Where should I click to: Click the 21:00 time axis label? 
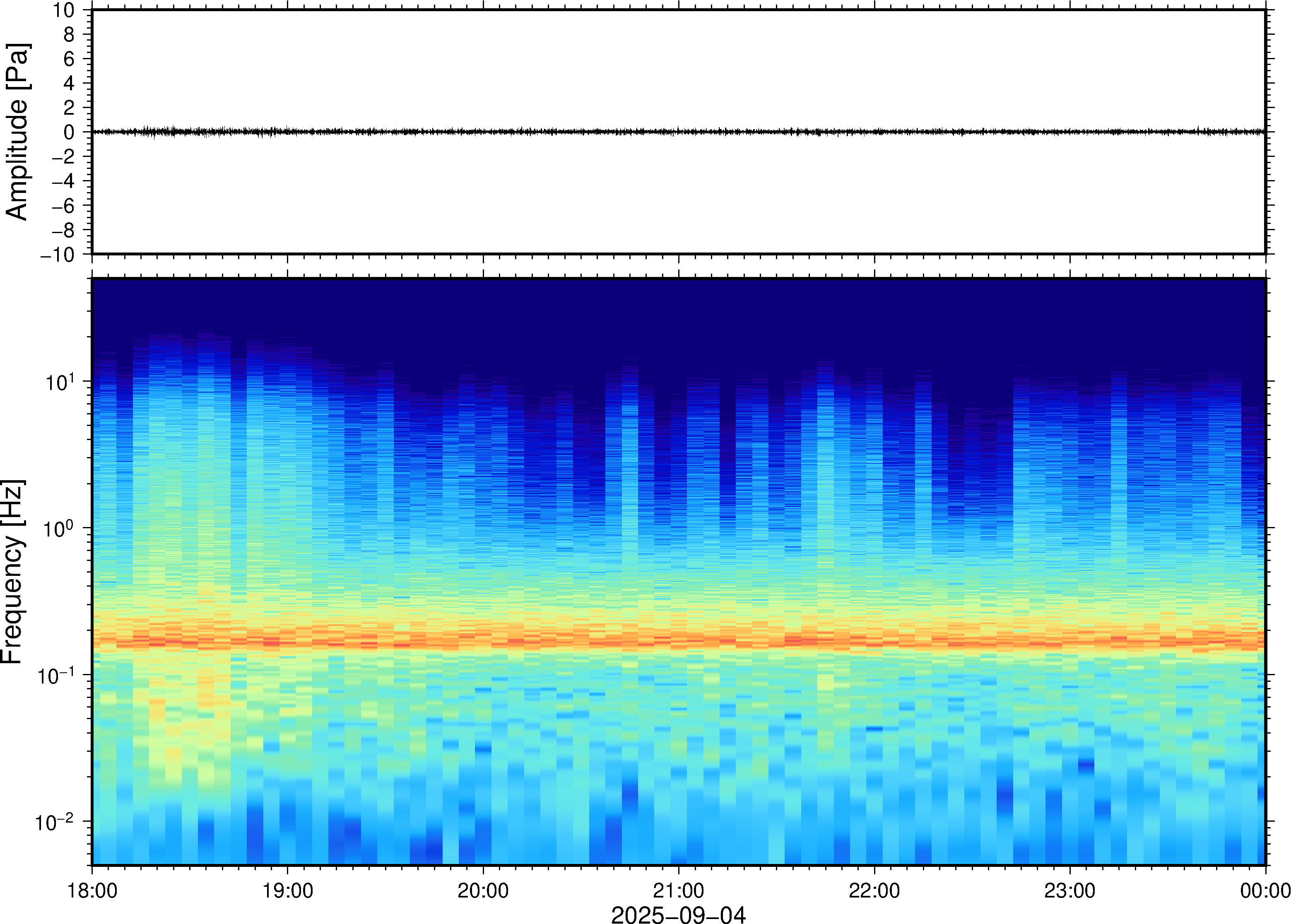678,890
